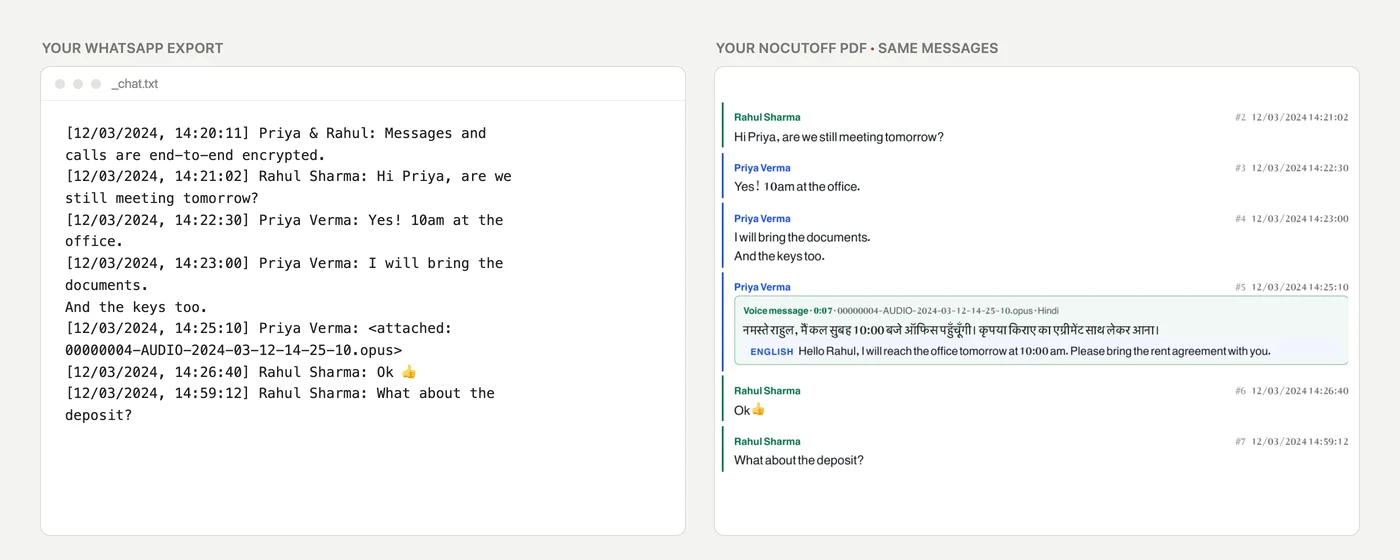Click timestamp '#3 12/03/2024 14:22:30'
The height and width of the screenshot is (560, 1400).
click(1291, 168)
